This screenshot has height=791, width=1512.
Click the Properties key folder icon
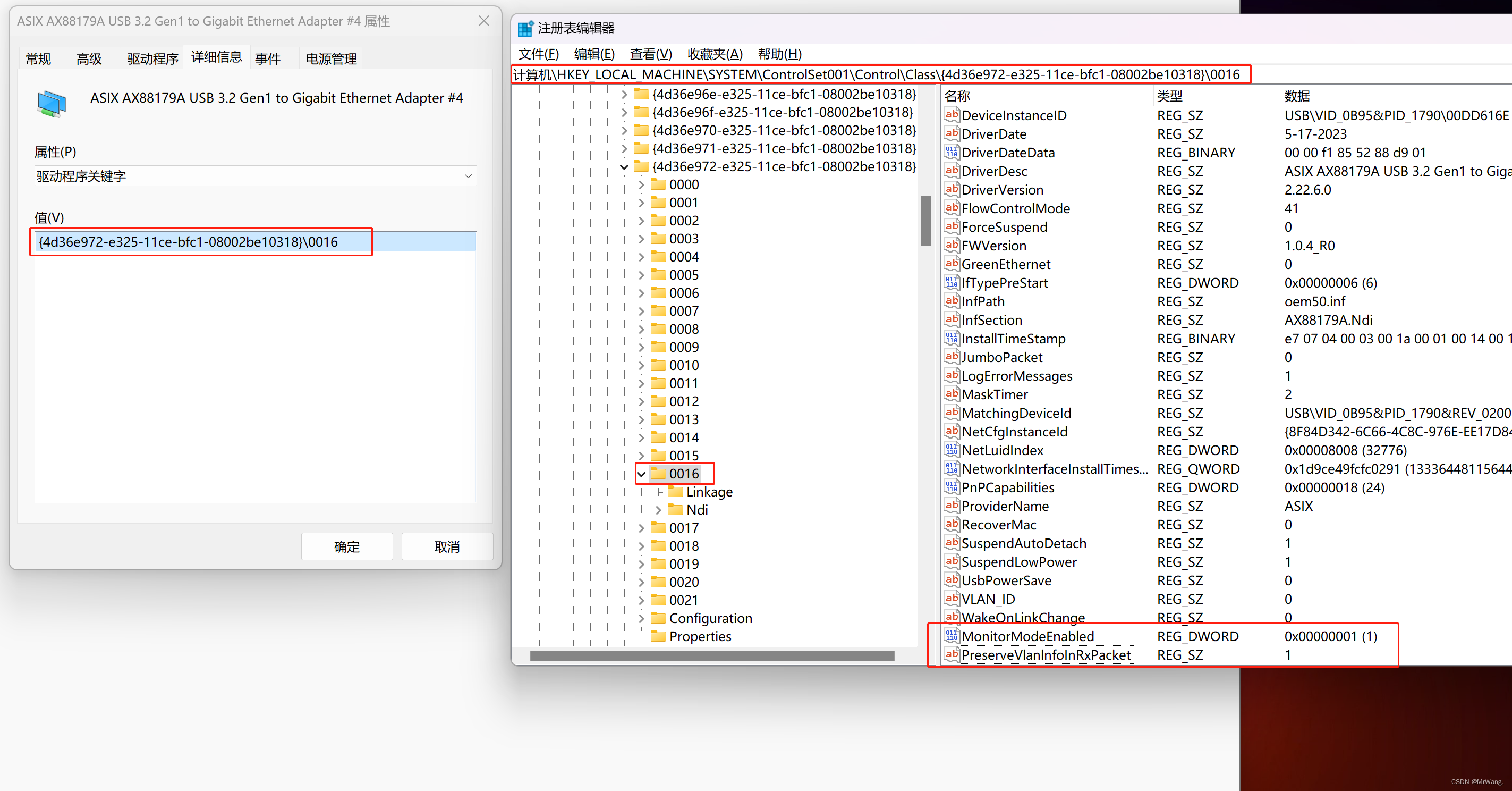(659, 636)
